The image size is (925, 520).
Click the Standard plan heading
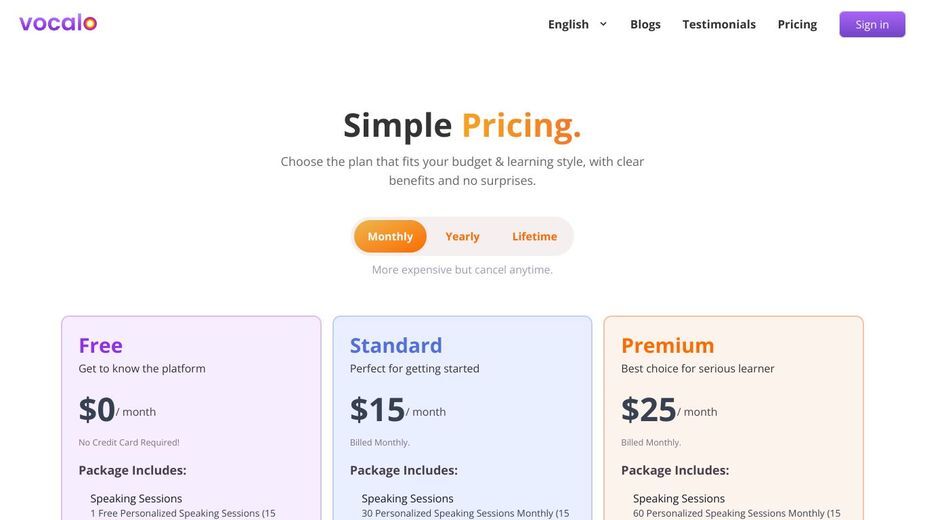[x=395, y=345]
